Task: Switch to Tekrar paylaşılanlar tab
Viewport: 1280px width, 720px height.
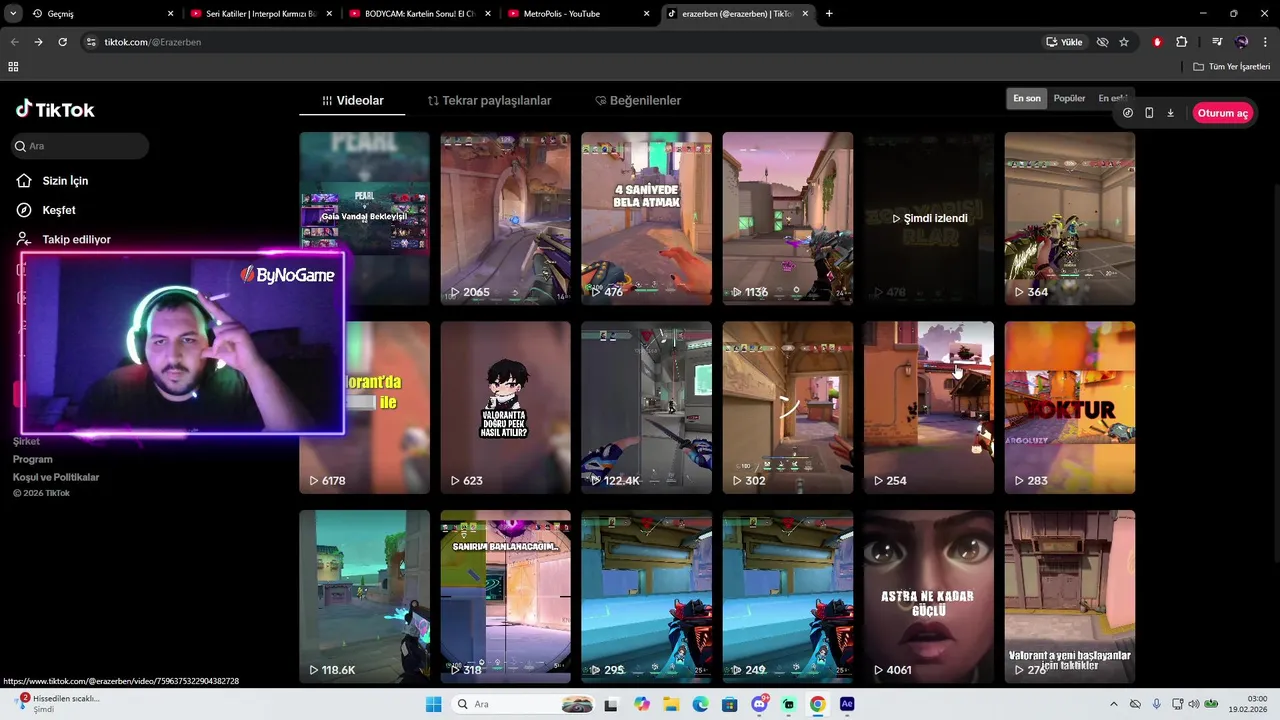Action: [x=489, y=101]
